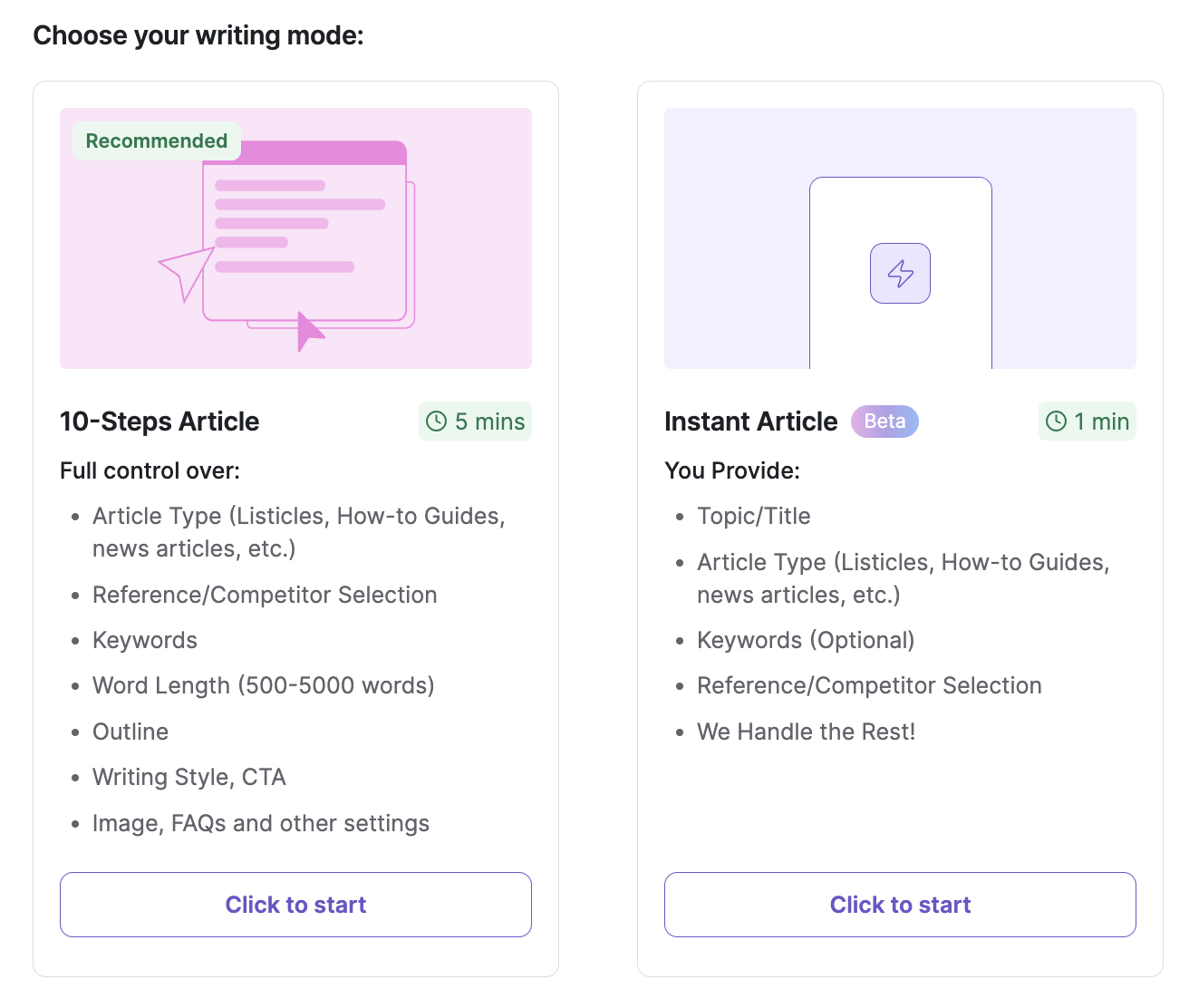Image resolution: width=1189 pixels, height=1008 pixels.
Task: Click the Beta badge beside Instant Article
Action: [x=884, y=421]
